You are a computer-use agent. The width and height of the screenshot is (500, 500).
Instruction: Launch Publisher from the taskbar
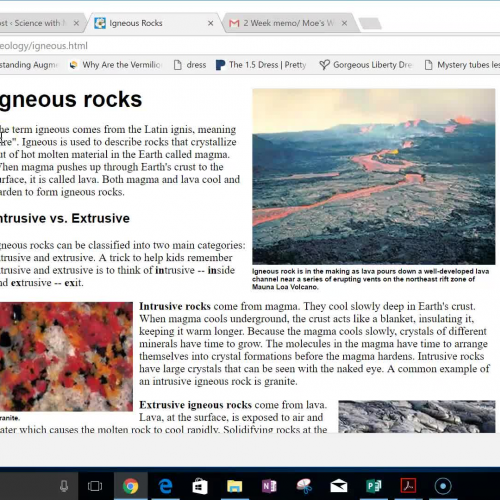(x=374, y=486)
